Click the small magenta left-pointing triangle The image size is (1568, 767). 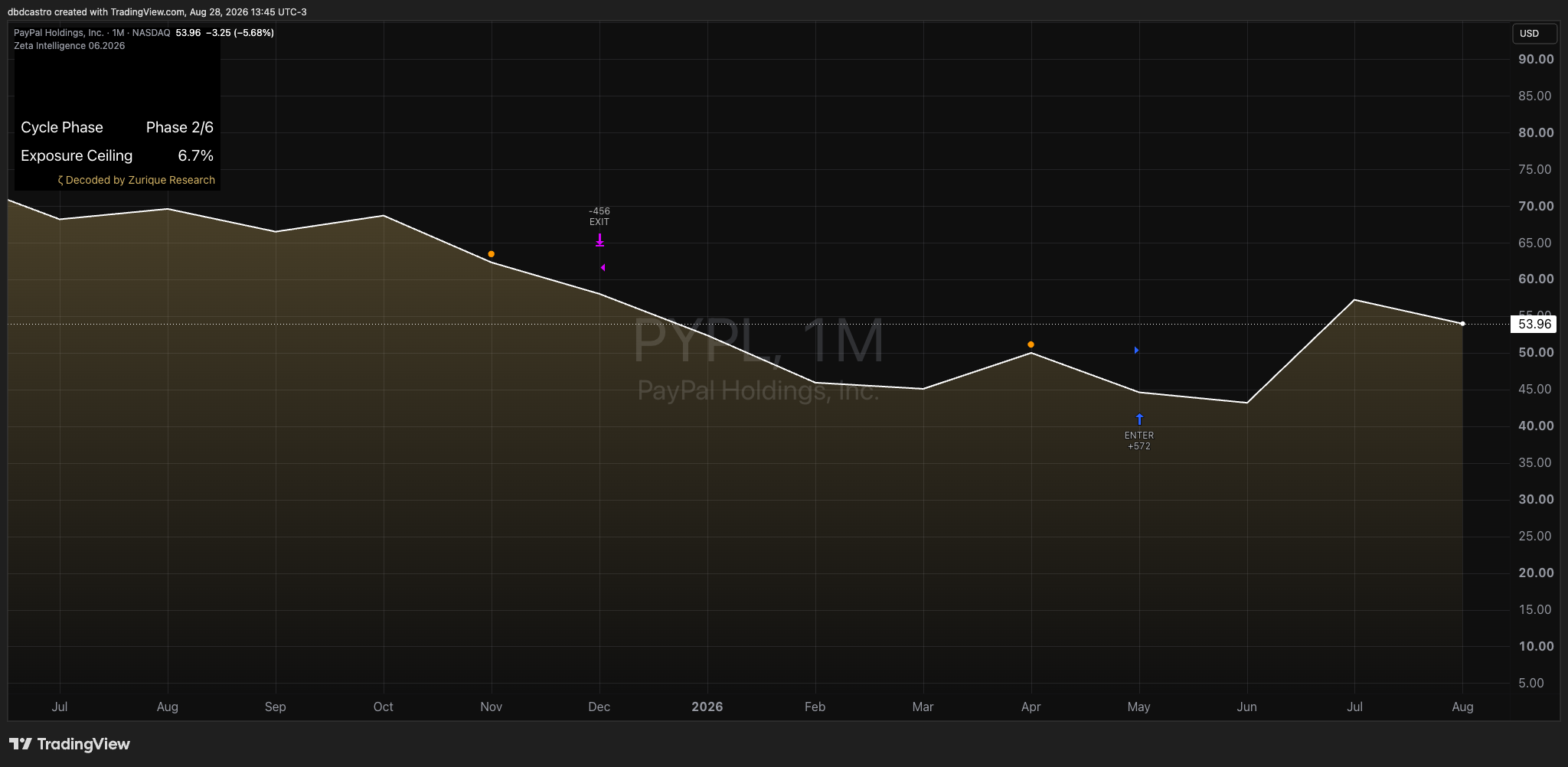[603, 267]
